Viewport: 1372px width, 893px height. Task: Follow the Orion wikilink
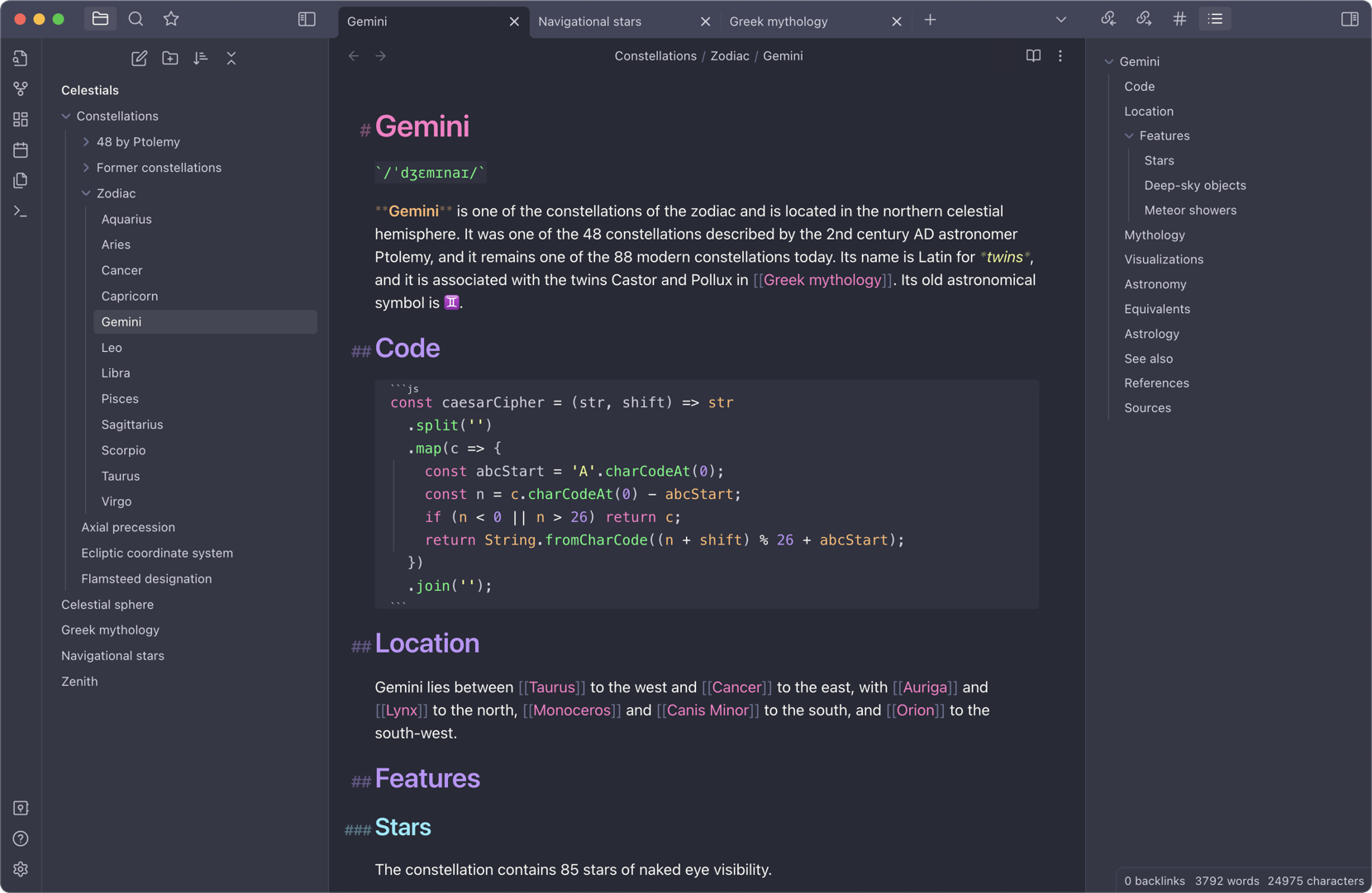pyautogui.click(x=915, y=710)
